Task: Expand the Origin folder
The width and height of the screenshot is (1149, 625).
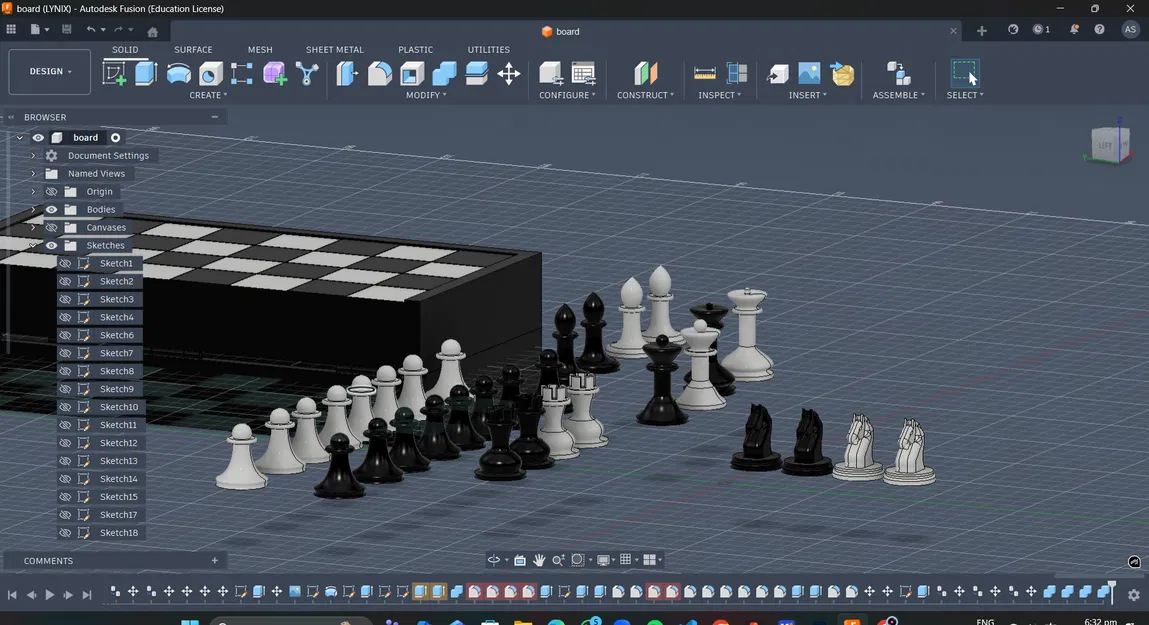Action: click(33, 191)
